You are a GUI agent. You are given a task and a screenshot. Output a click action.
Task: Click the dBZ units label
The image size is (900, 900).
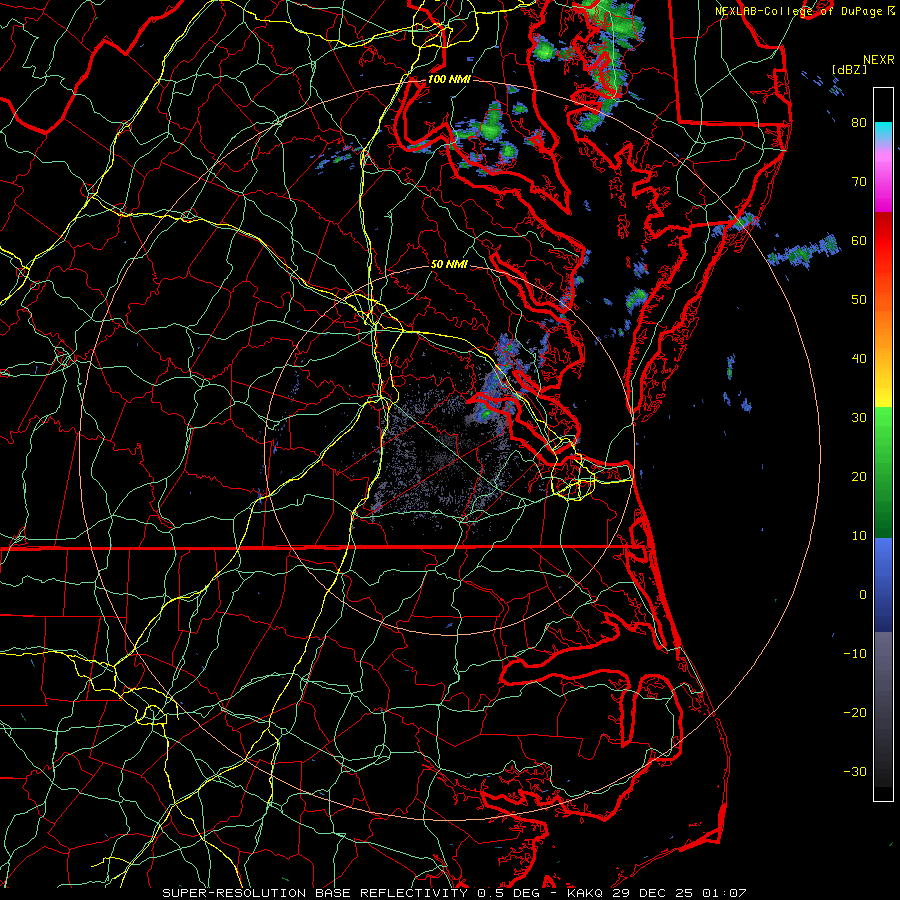pos(849,69)
